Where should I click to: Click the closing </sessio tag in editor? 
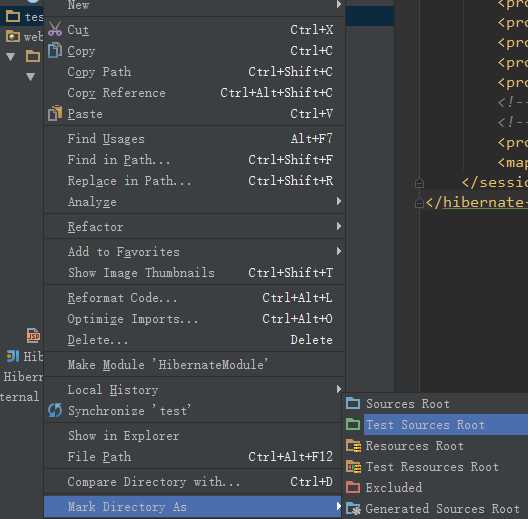[495, 182]
